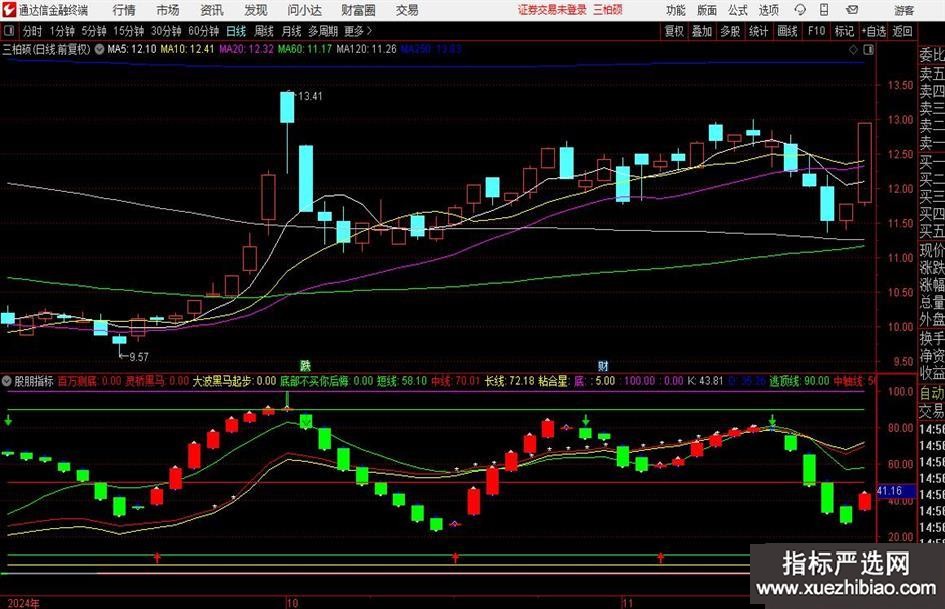Switch to 5分钟 chart period
Viewport: 945px width, 609px height.
tap(94, 31)
